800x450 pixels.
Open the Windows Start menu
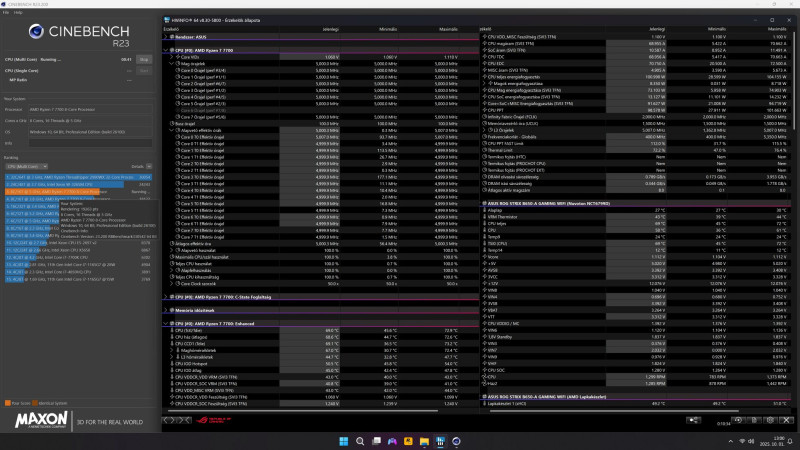(343, 441)
